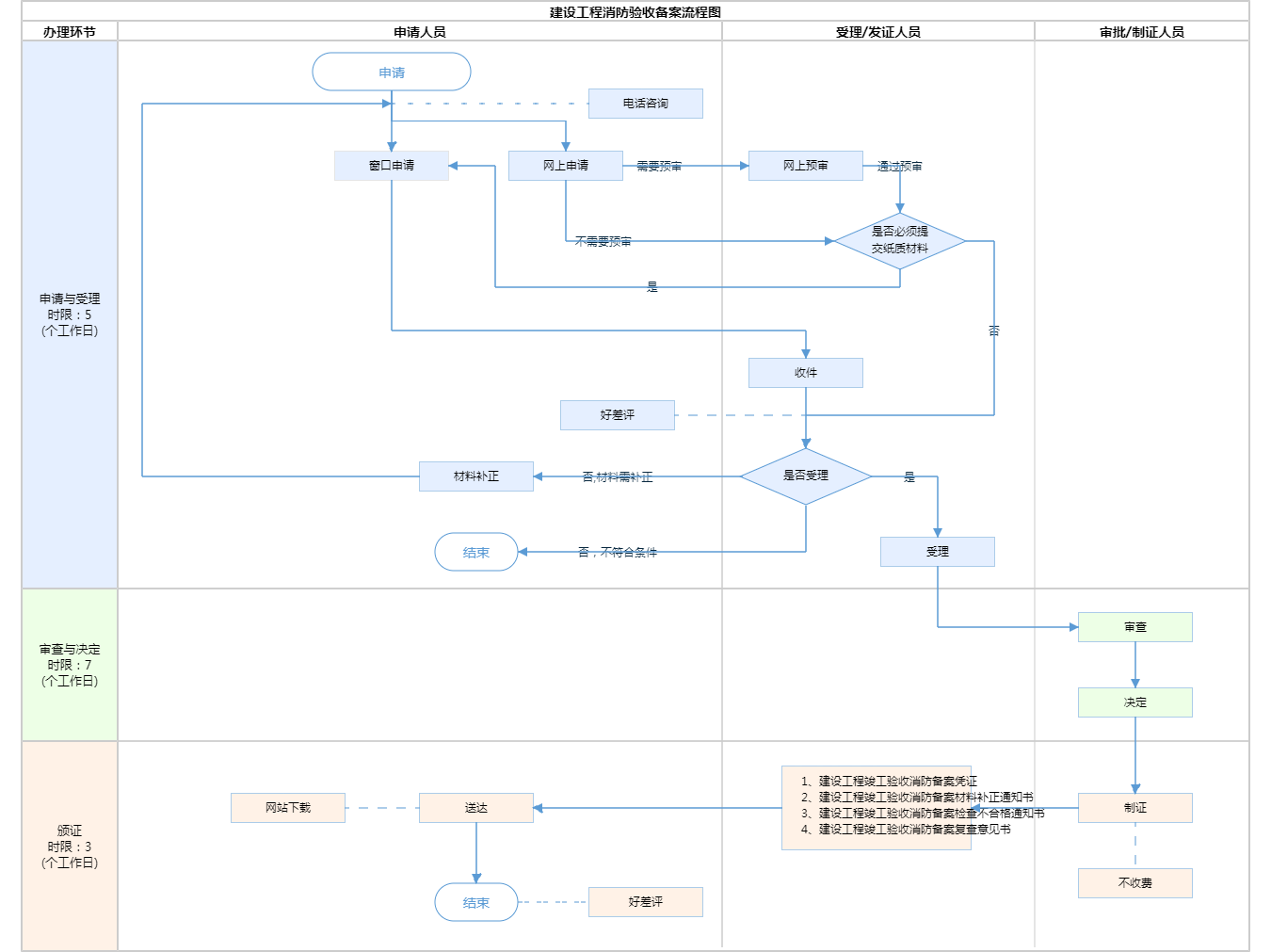Viewport: 1271px width, 952px height.
Task: Select the blue 受理 process box
Action: pos(937,552)
